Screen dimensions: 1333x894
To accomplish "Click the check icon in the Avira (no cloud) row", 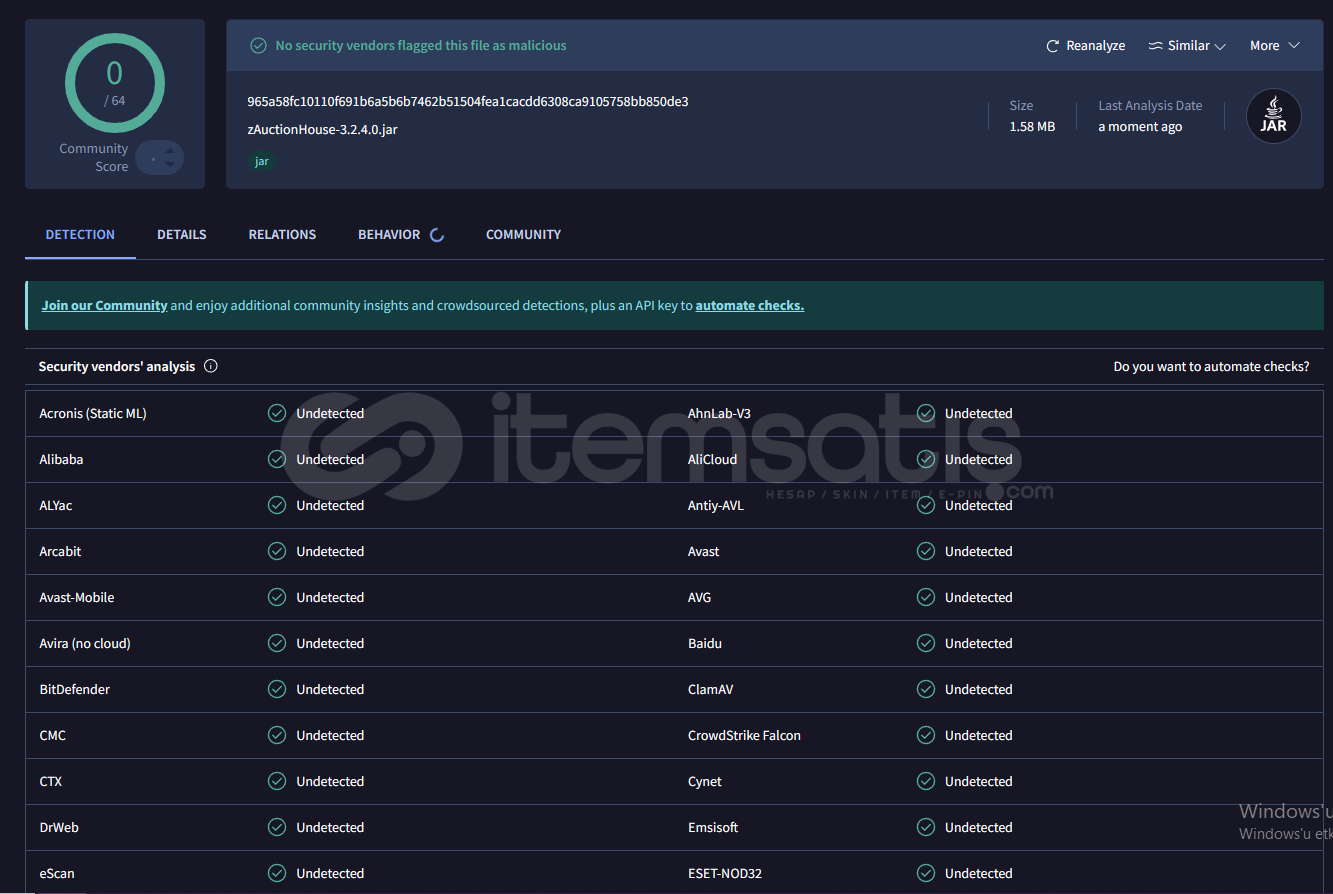I will click(277, 643).
